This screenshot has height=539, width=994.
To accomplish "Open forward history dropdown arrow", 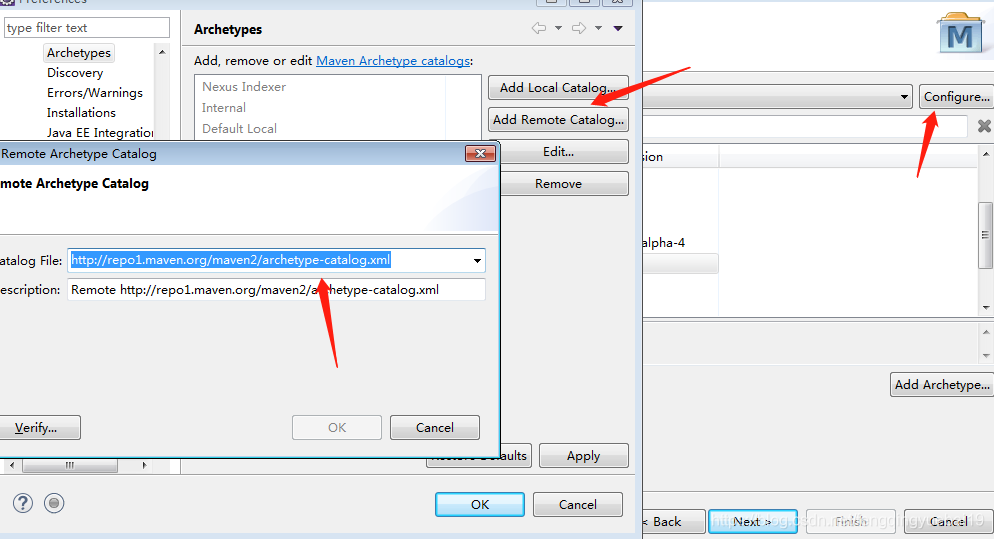I will (x=598, y=28).
